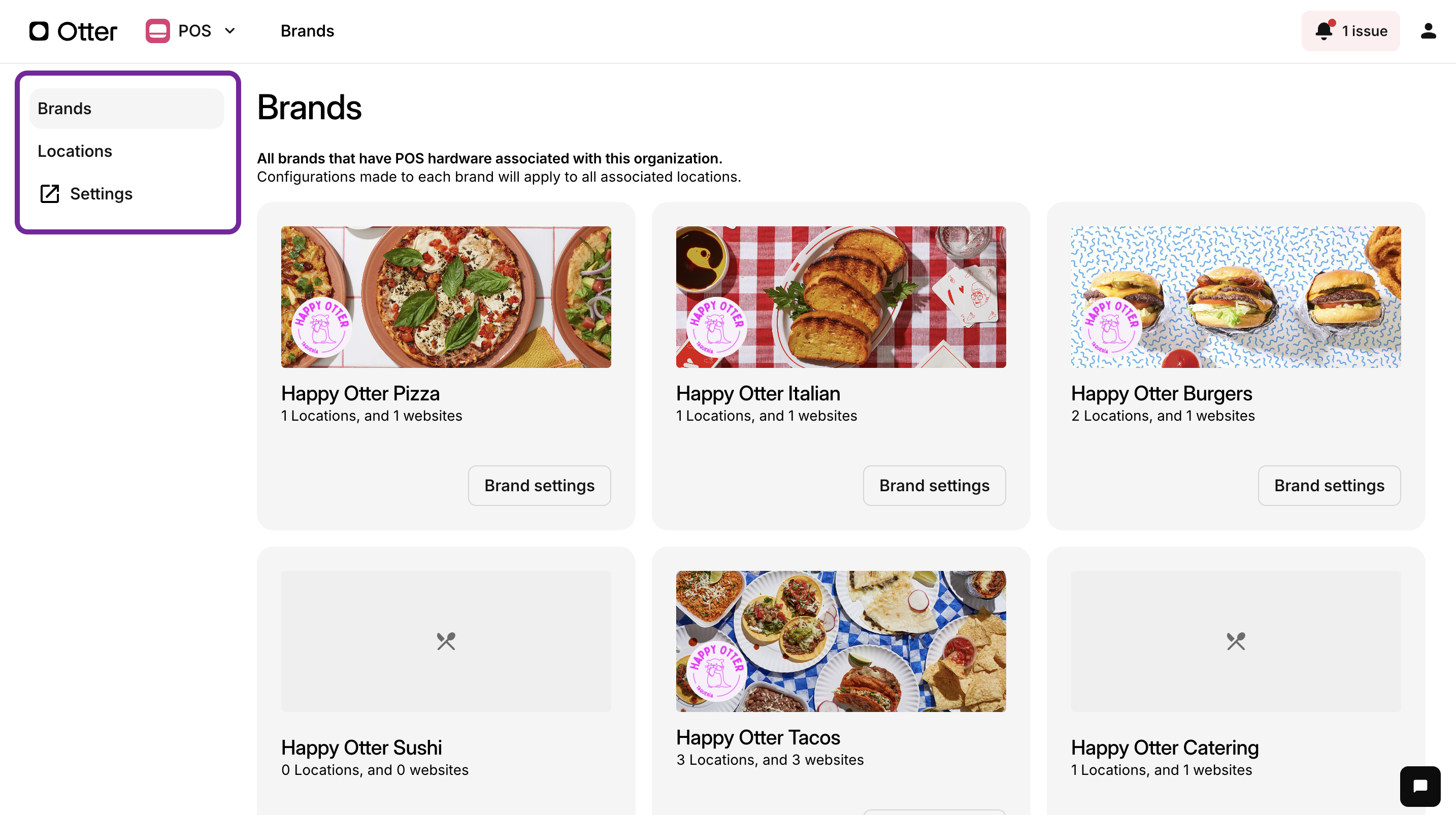Click the external link icon beside Settings
This screenshot has height=815, width=1456.
(x=50, y=194)
